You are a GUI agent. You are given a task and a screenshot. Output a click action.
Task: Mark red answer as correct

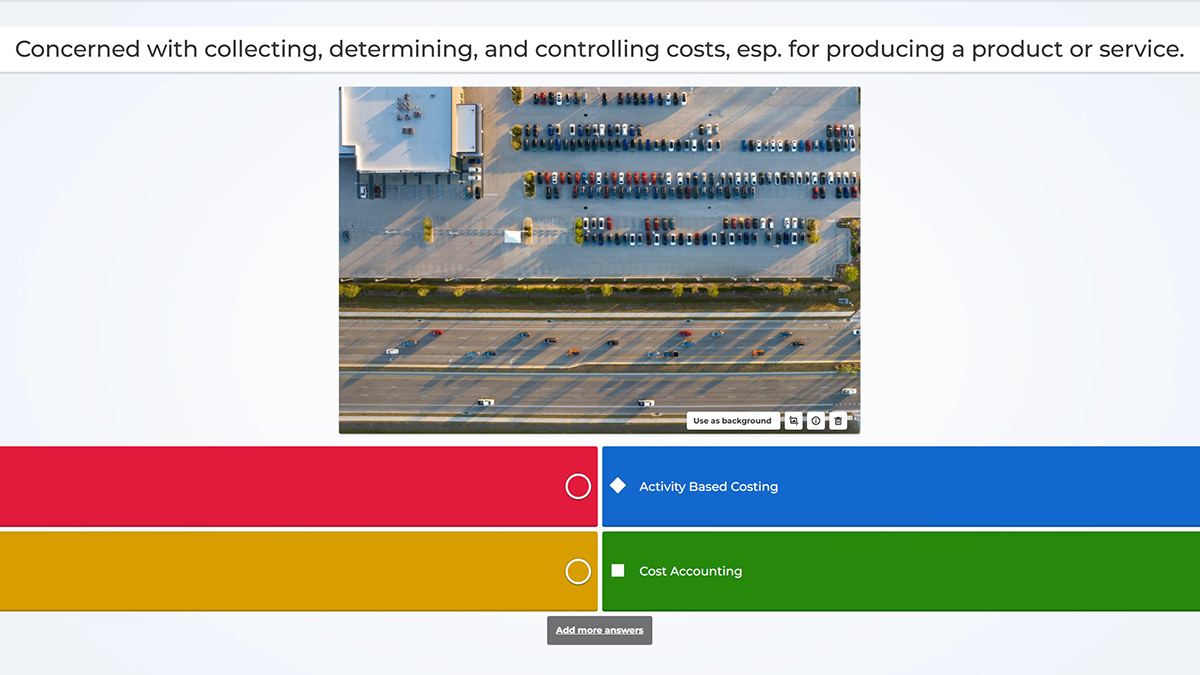tap(578, 486)
